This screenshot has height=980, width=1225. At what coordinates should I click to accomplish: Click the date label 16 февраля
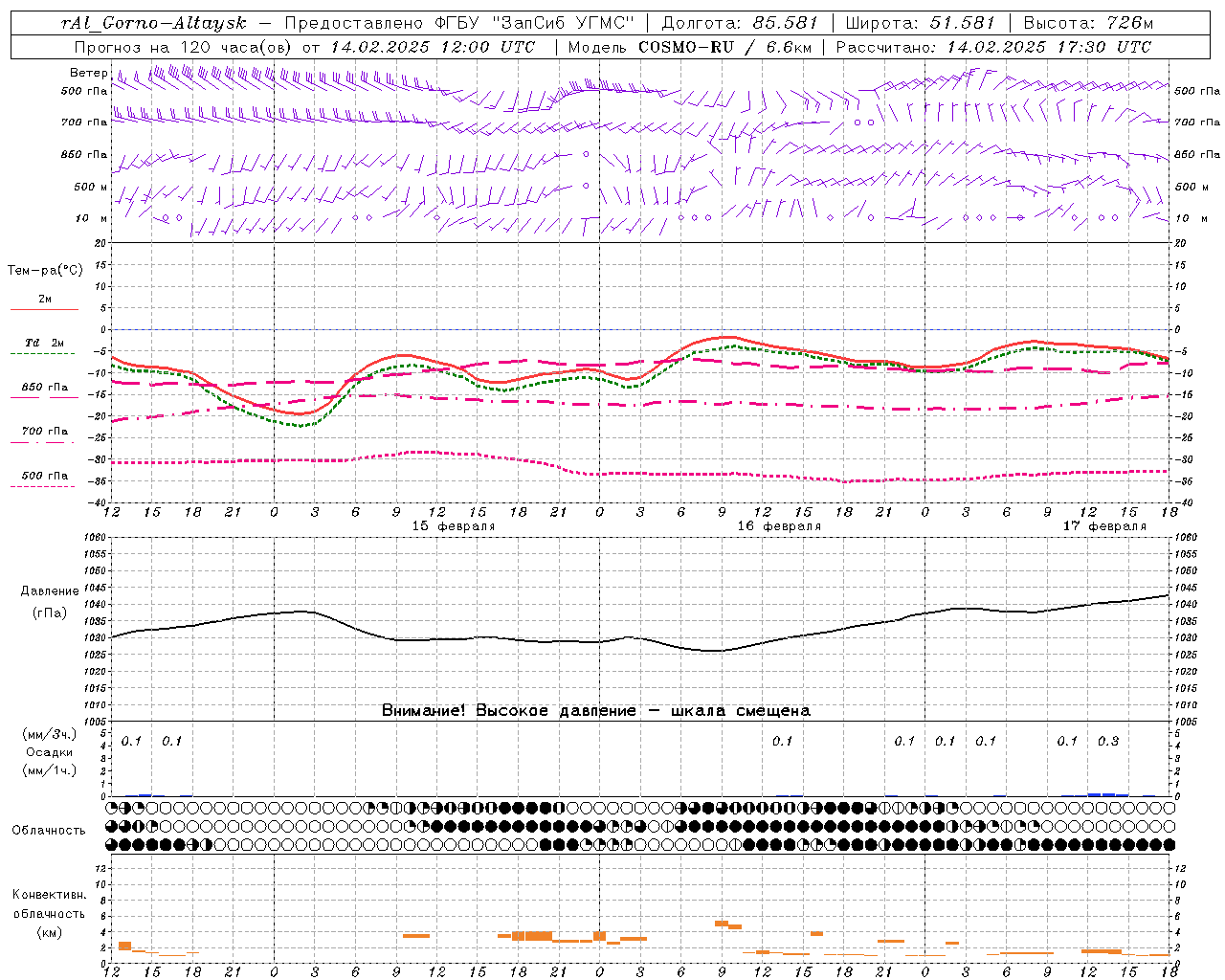coord(779,526)
